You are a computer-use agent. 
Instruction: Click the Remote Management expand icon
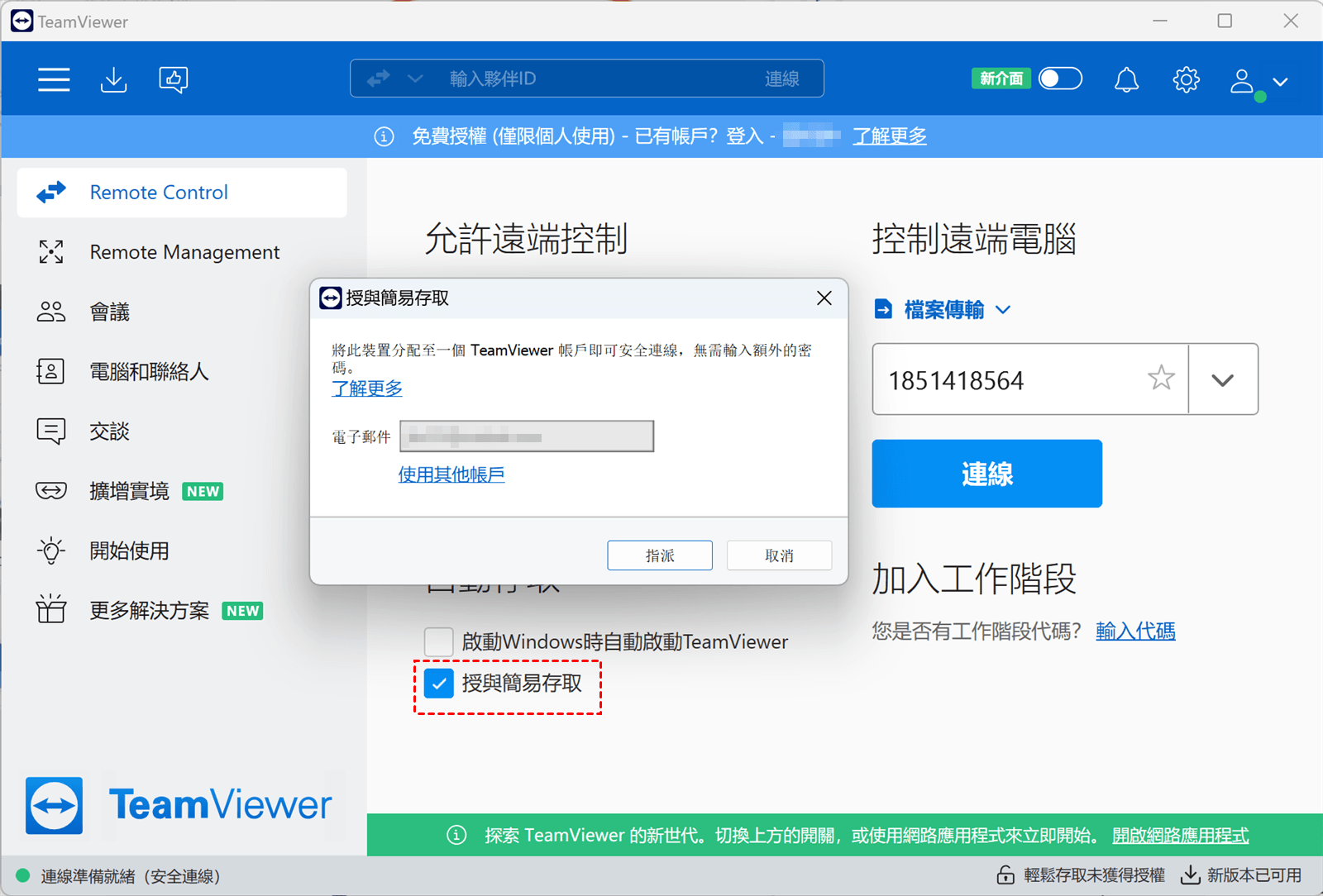pyautogui.click(x=51, y=252)
